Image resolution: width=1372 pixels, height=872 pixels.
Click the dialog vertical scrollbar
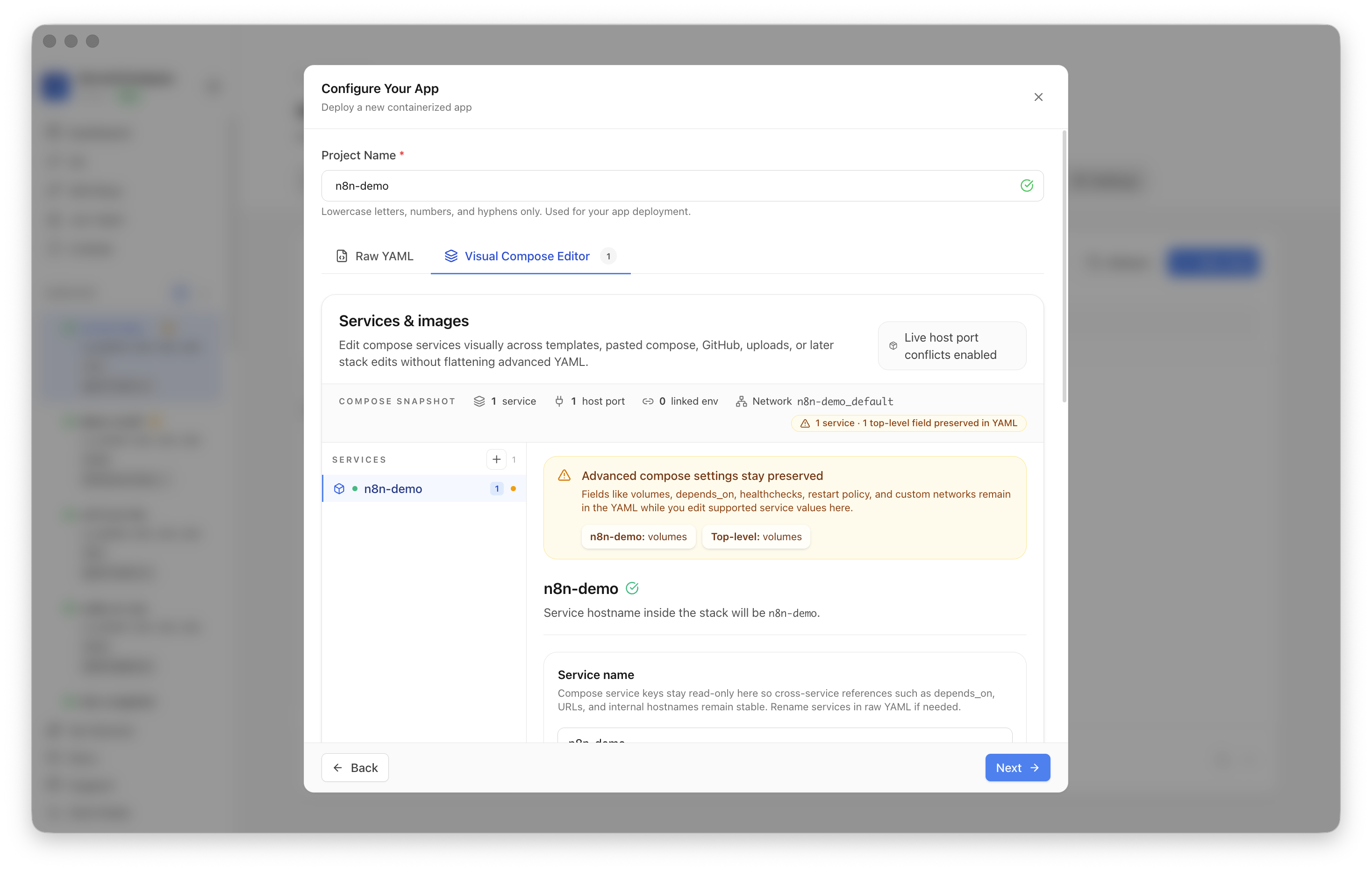tap(1064, 267)
